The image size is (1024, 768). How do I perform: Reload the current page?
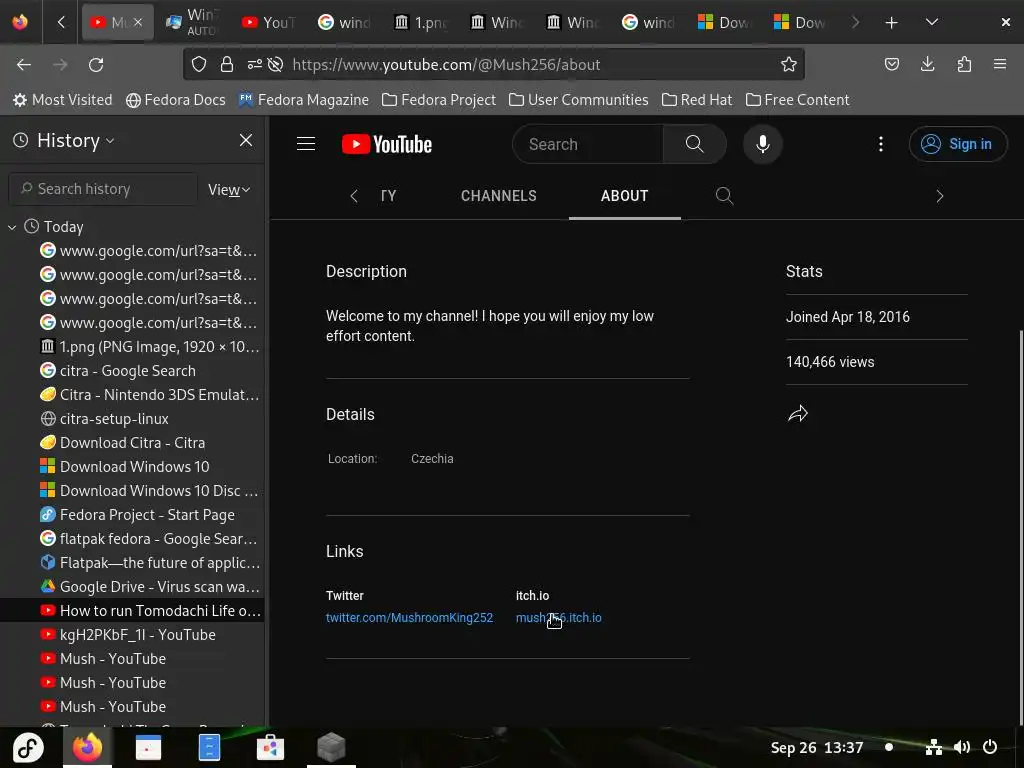pos(96,65)
